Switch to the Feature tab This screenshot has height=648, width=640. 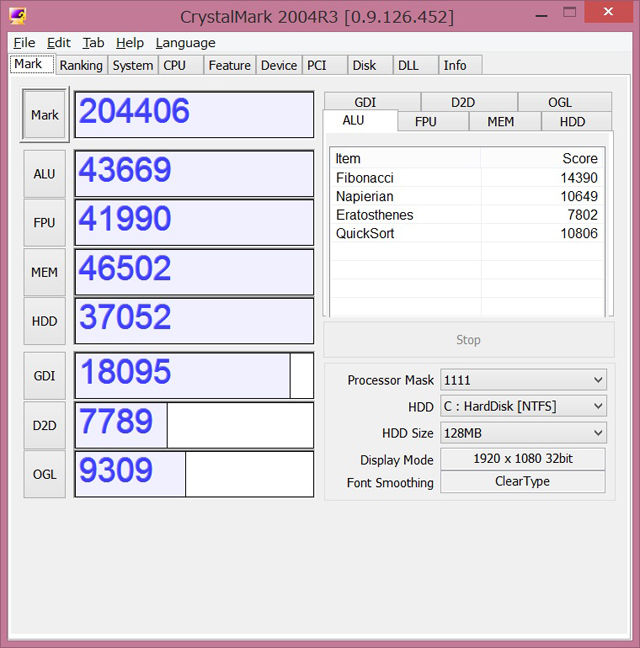(229, 65)
